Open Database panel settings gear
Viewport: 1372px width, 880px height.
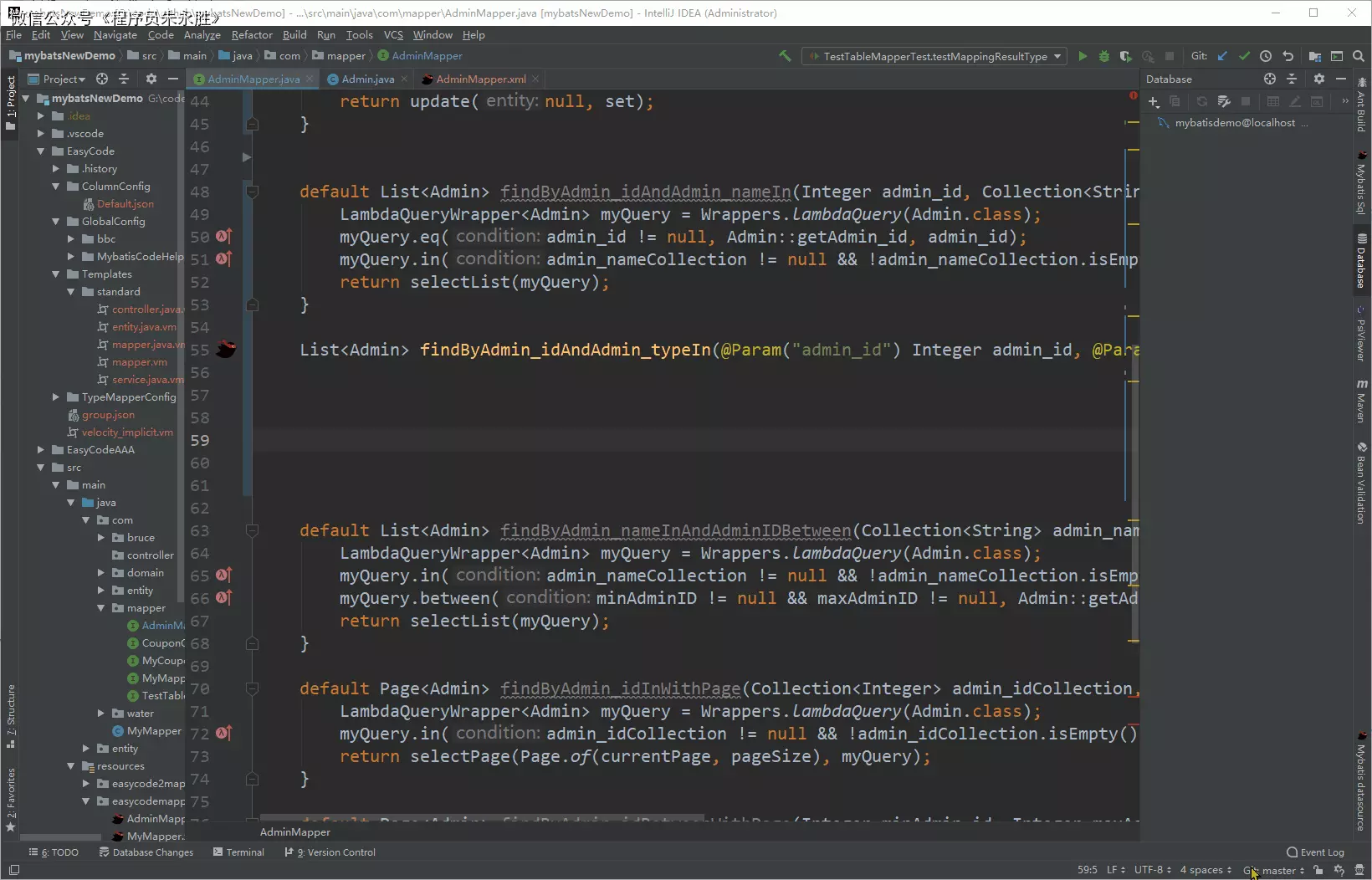pyautogui.click(x=1319, y=79)
